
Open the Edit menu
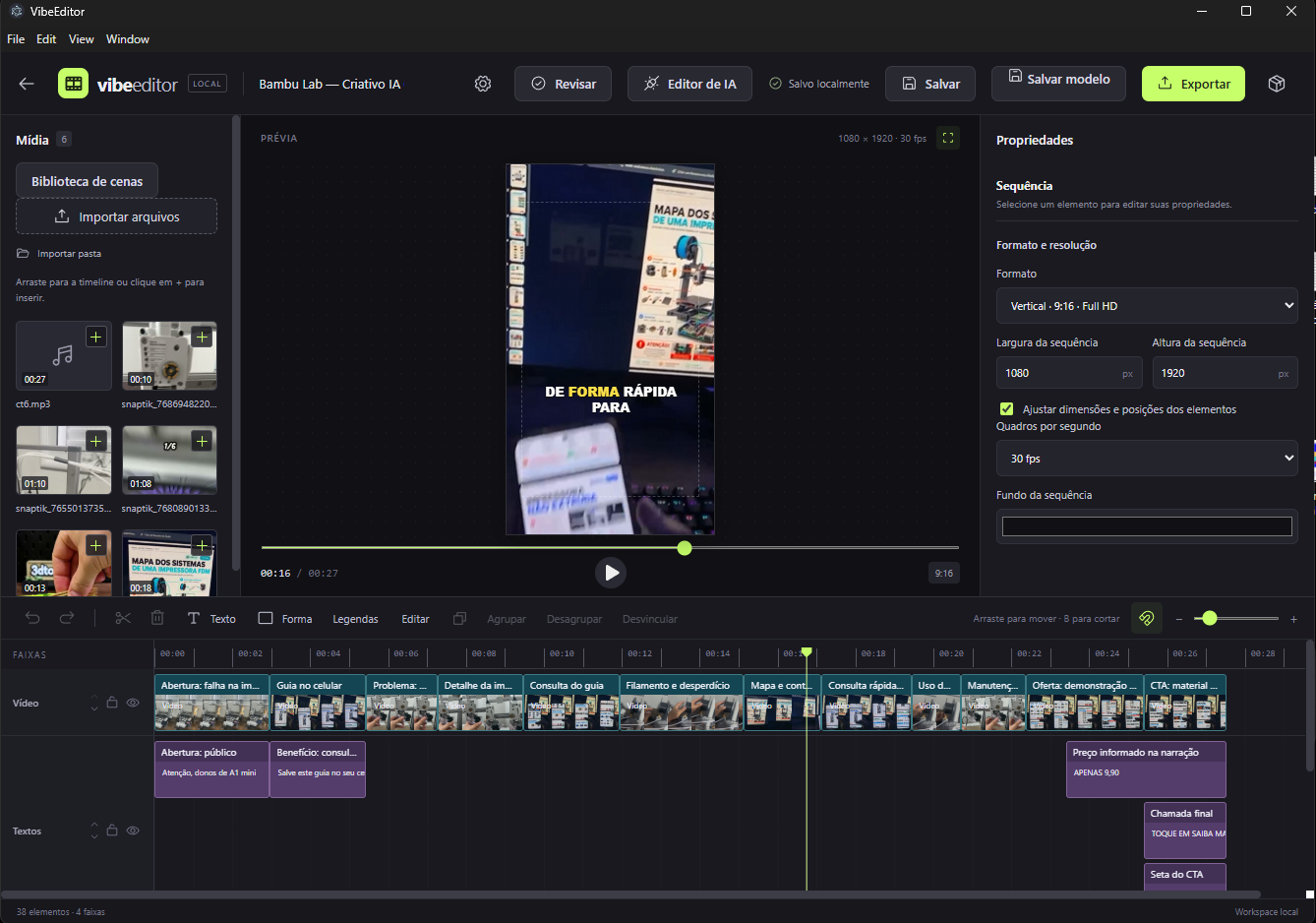click(46, 39)
